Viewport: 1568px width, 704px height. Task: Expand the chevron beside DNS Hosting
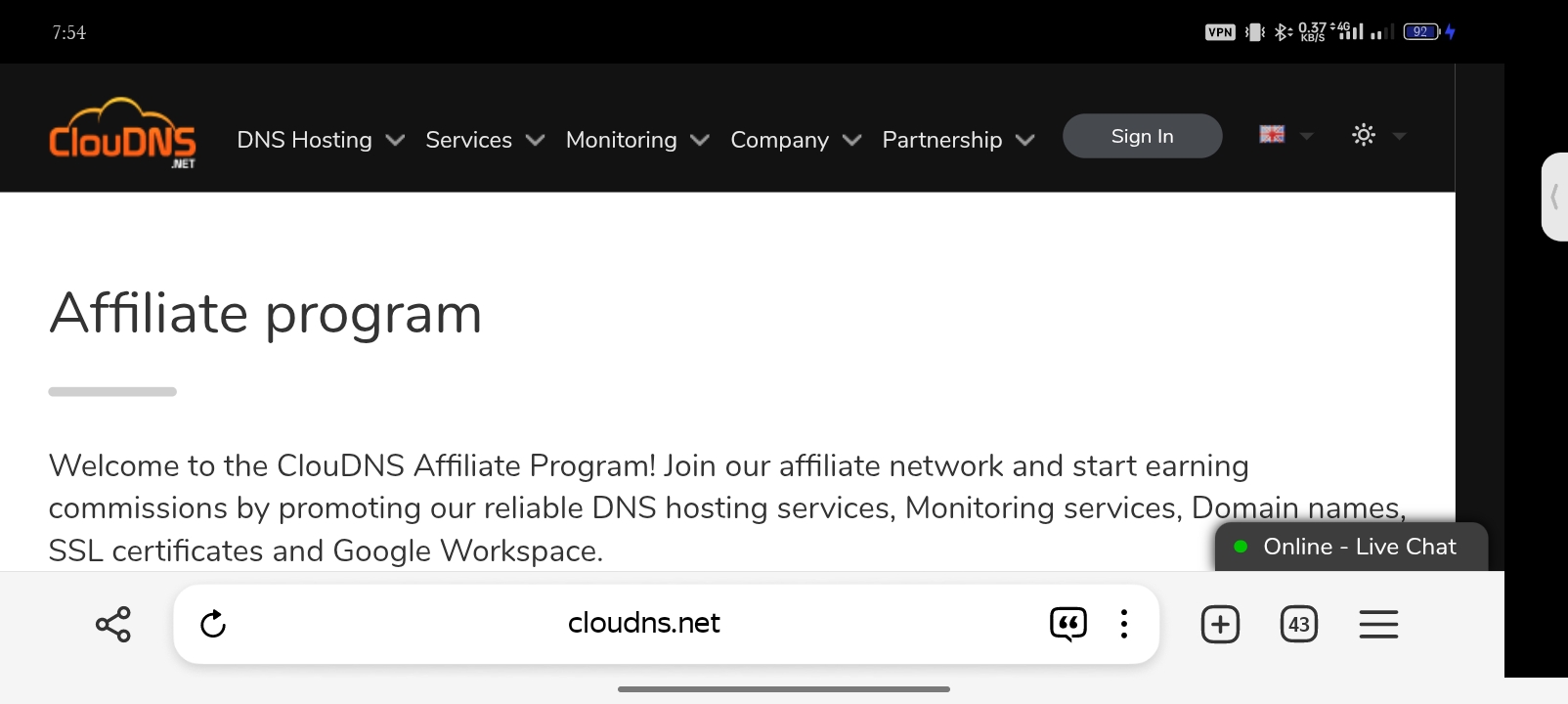click(x=395, y=141)
